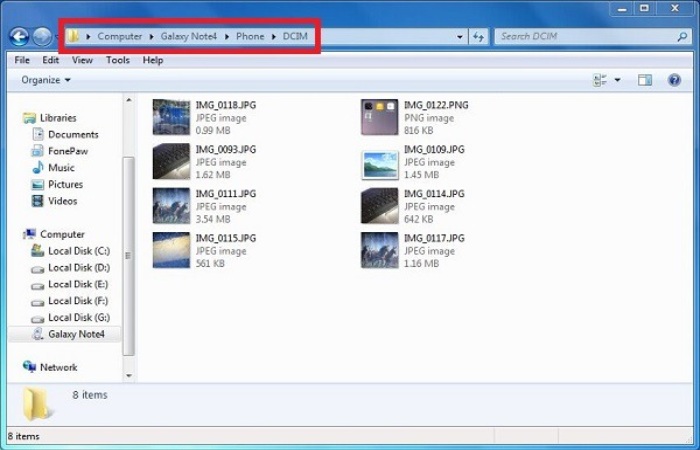The height and width of the screenshot is (450, 700).
Task: Expand the arrow after Galaxy Note4 in breadcrumb
Action: point(227,37)
